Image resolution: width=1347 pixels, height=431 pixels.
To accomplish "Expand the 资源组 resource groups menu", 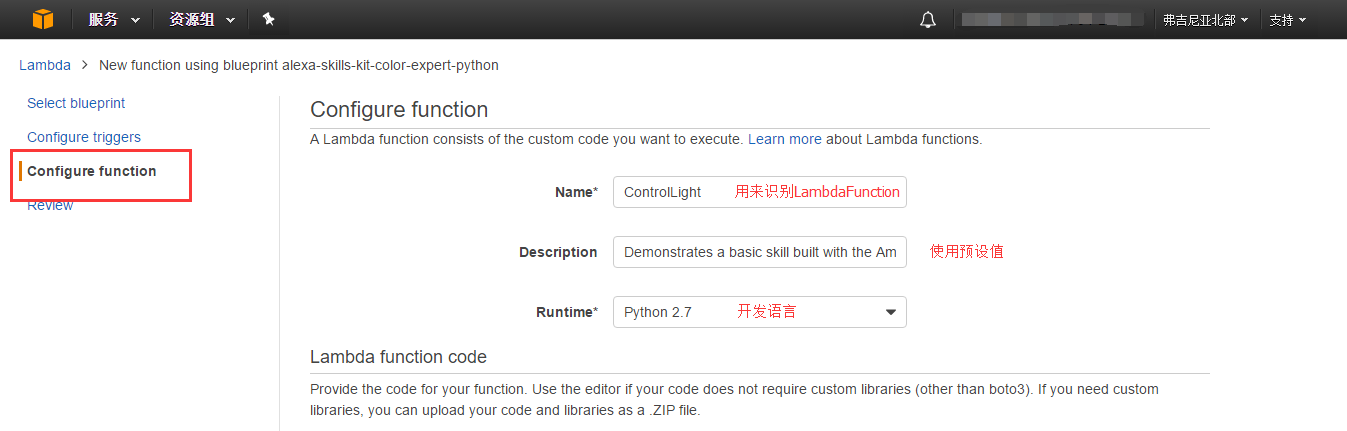I will click(x=202, y=19).
